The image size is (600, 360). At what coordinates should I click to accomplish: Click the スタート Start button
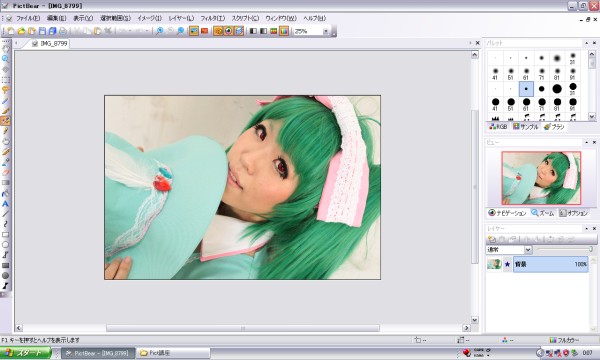click(26, 353)
